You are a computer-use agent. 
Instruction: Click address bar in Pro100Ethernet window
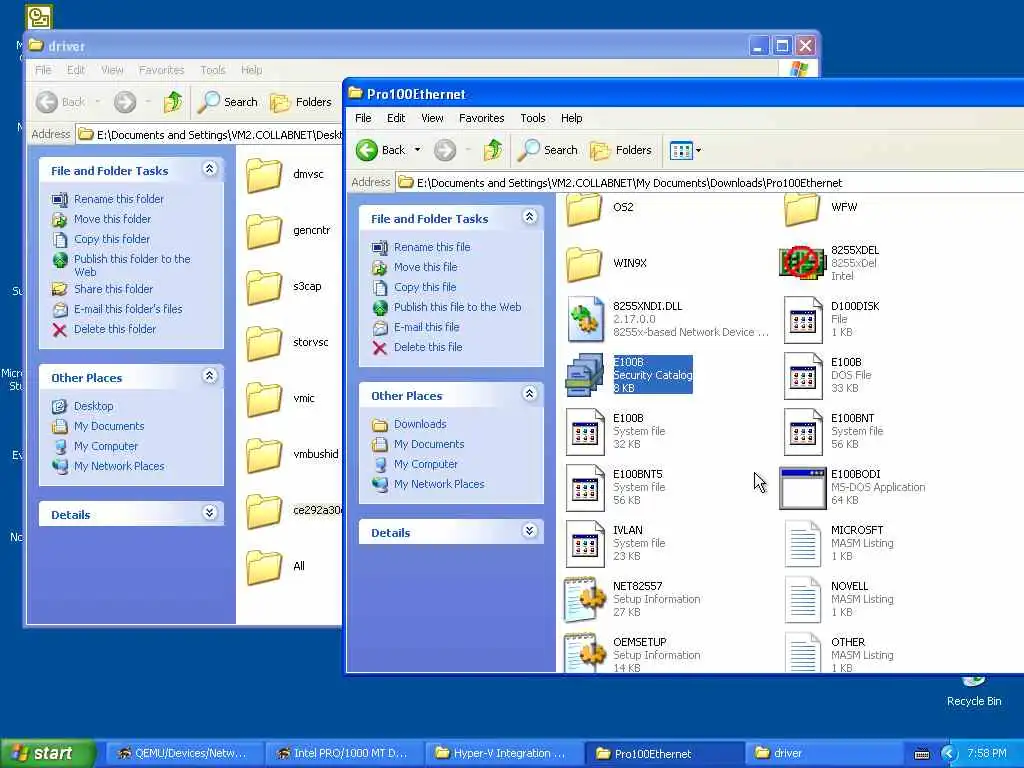click(x=709, y=183)
